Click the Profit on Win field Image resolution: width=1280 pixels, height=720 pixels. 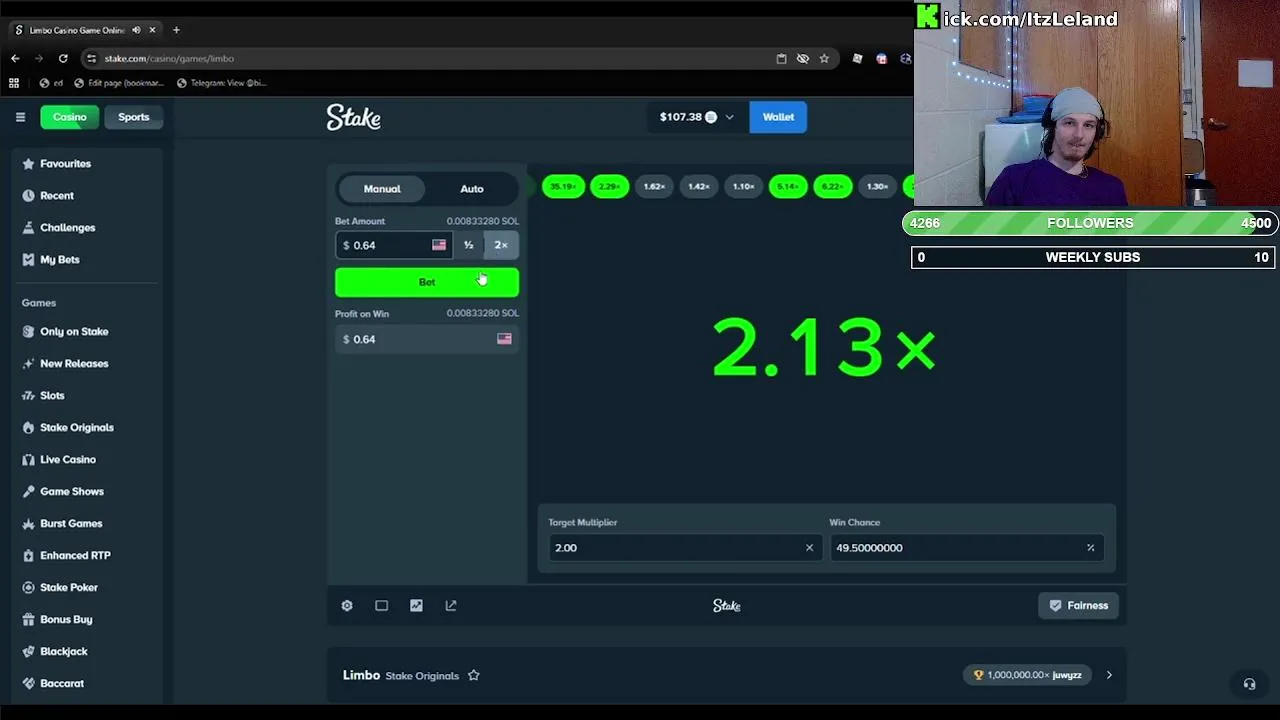pyautogui.click(x=427, y=339)
